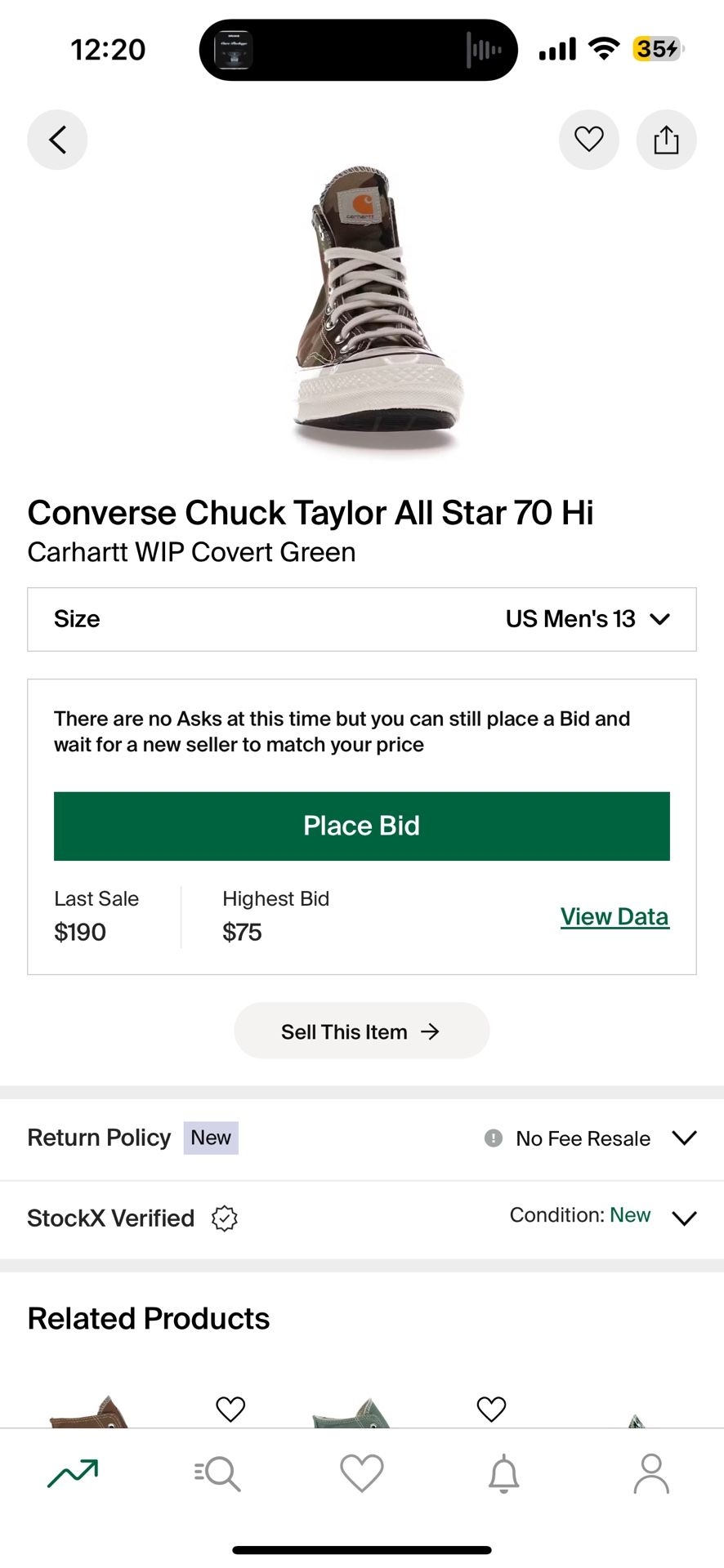Tap the Place Bid button

[361, 826]
